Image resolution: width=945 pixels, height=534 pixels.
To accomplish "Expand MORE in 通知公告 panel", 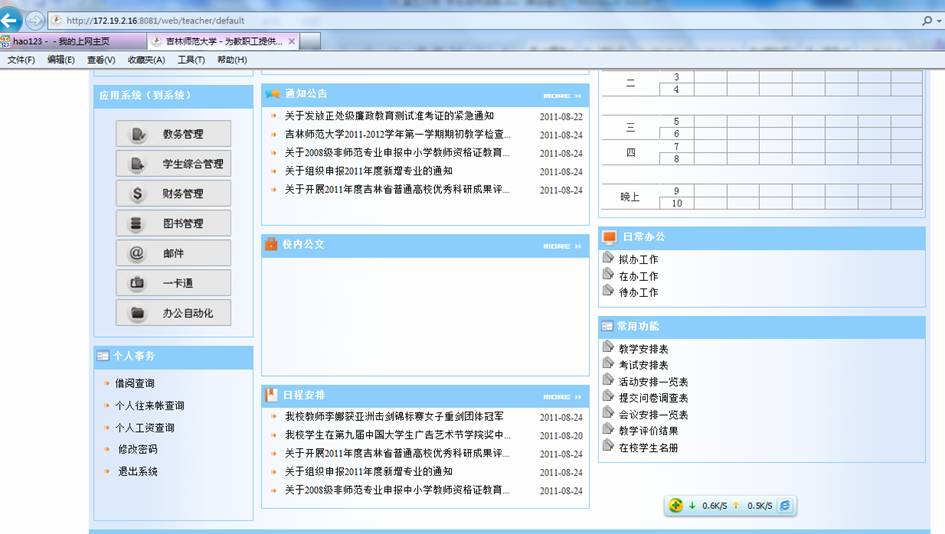I will 562,96.
